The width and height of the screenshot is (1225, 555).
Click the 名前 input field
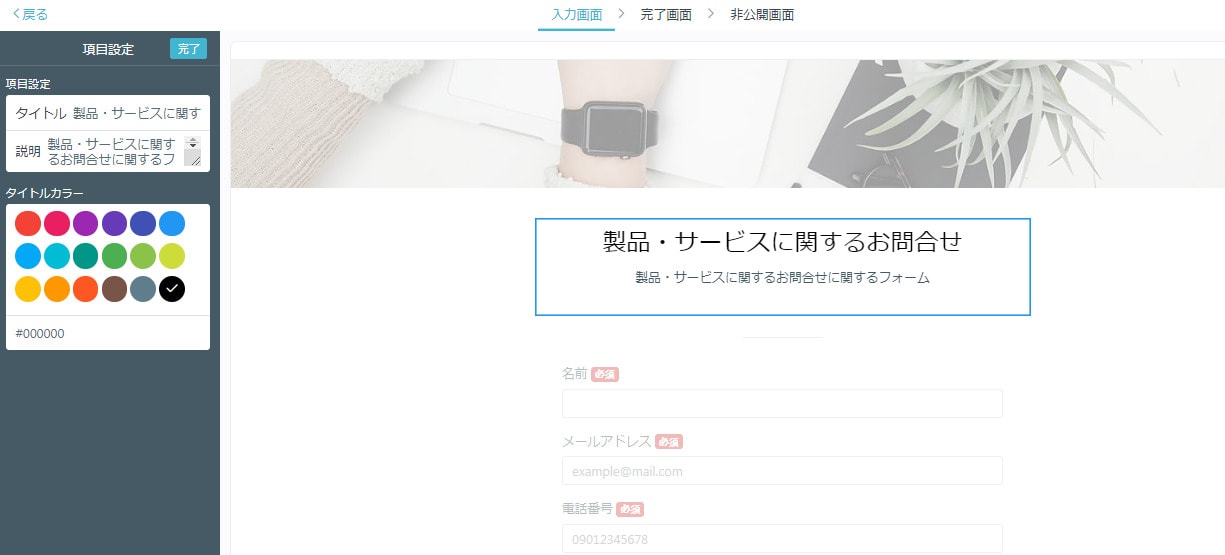pyautogui.click(x=782, y=403)
